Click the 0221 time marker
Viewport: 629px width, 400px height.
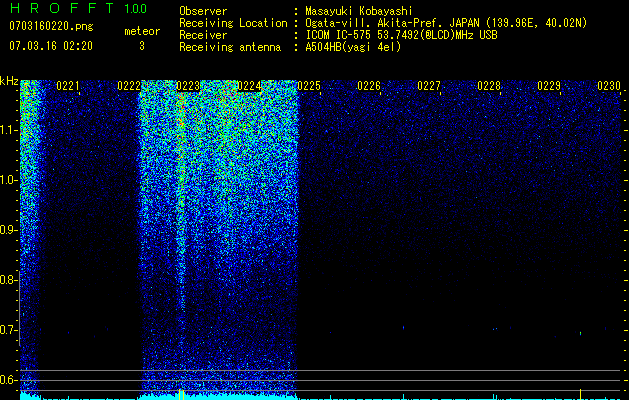point(68,86)
